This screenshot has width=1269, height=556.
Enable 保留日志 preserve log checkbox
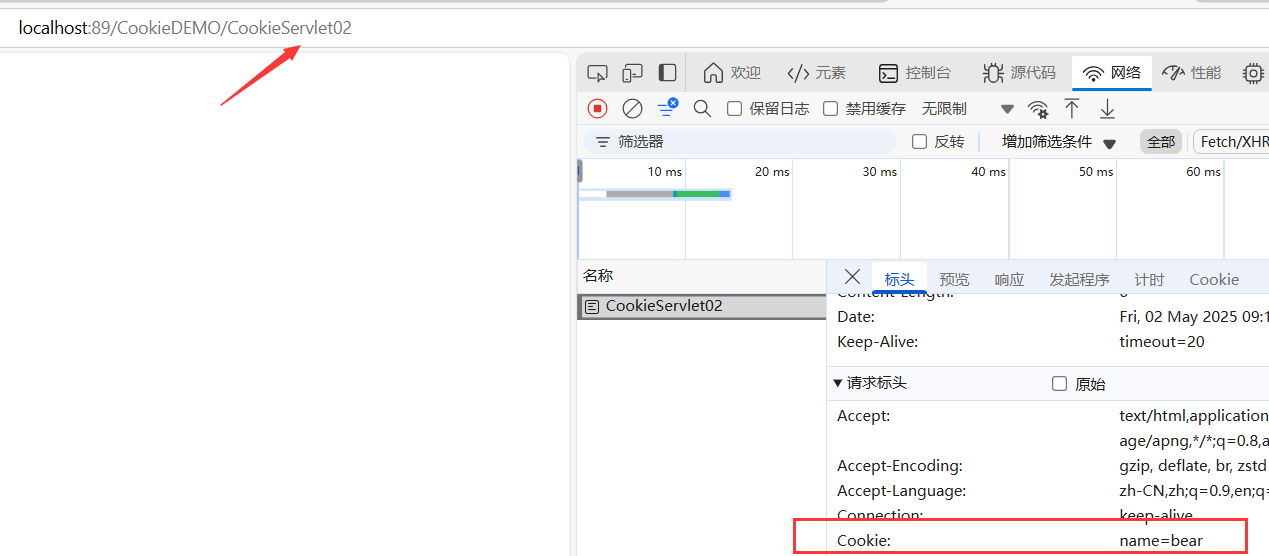[734, 108]
